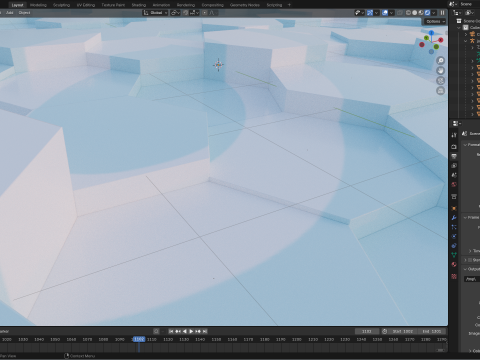Click the zoom view magnifier icon
The width and height of the screenshot is (480, 360).
441,60
